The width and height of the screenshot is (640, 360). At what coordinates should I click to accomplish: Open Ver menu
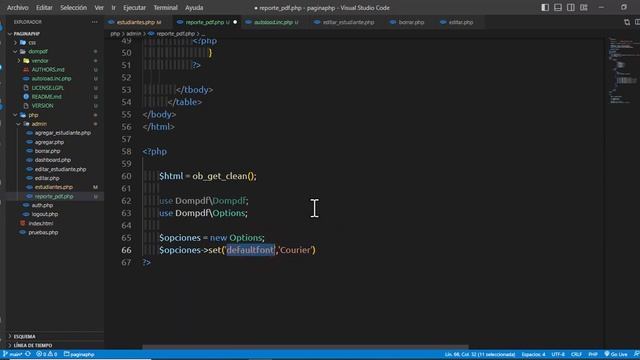click(99, 7)
